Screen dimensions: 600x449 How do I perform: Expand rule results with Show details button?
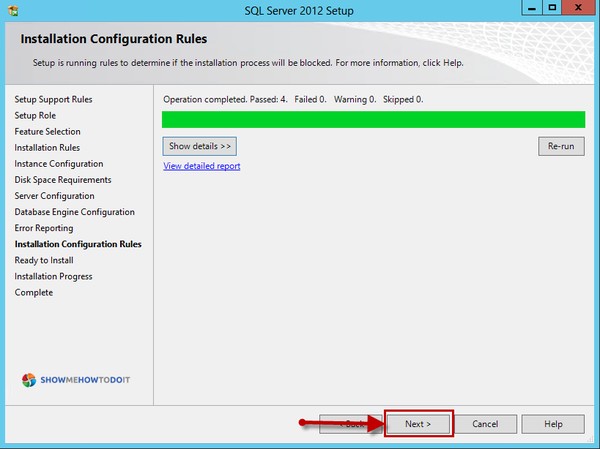coord(200,146)
